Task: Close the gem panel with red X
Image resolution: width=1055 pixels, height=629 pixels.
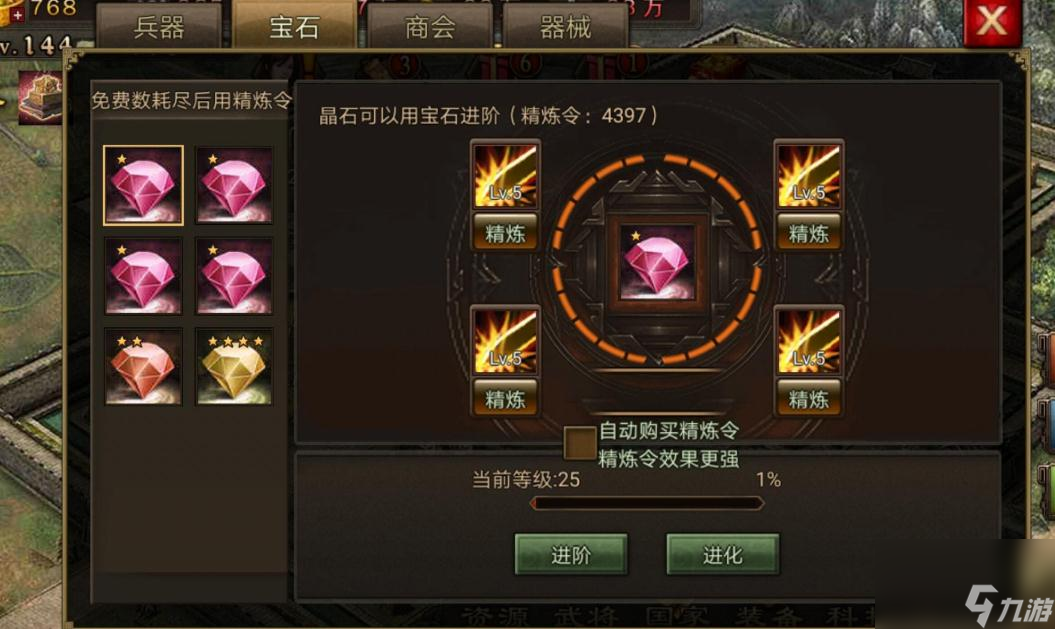Action: (x=992, y=22)
